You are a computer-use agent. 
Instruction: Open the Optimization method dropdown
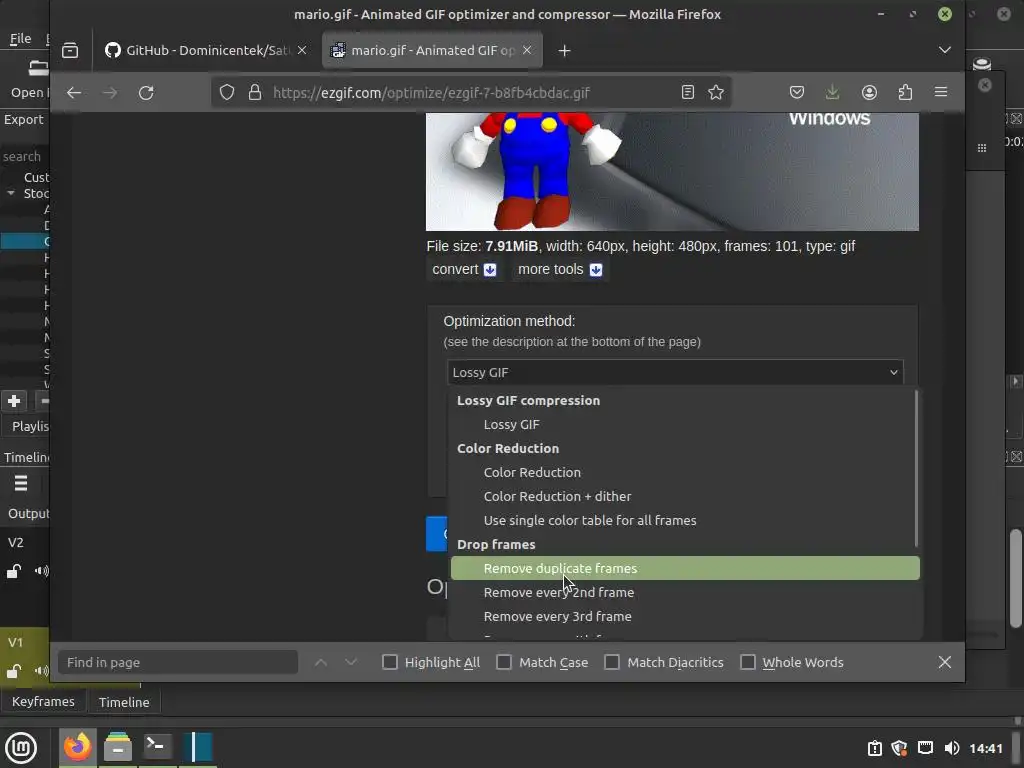(675, 372)
